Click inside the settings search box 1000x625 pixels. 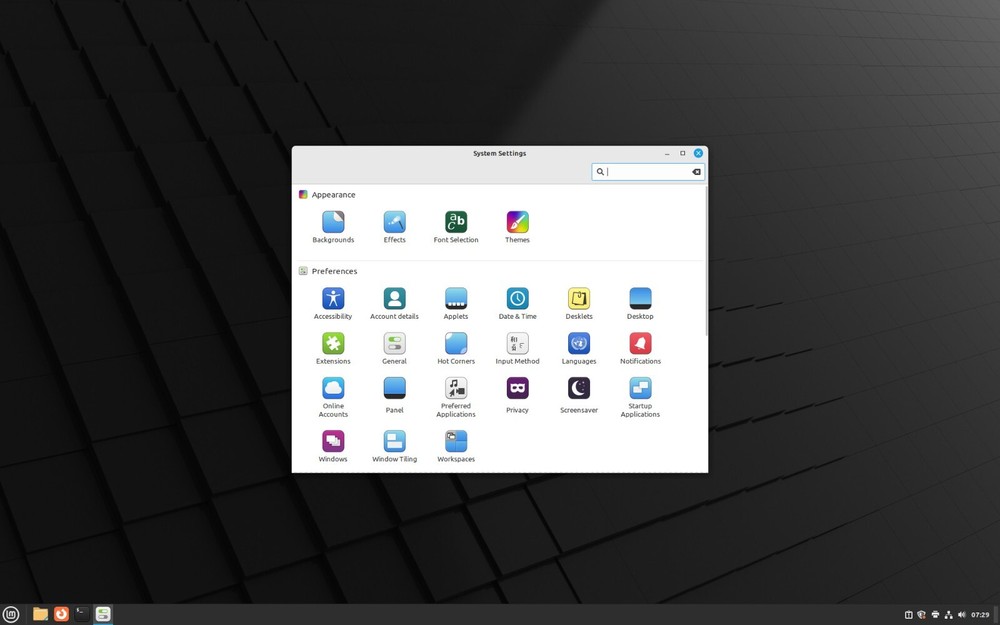[x=645, y=171]
